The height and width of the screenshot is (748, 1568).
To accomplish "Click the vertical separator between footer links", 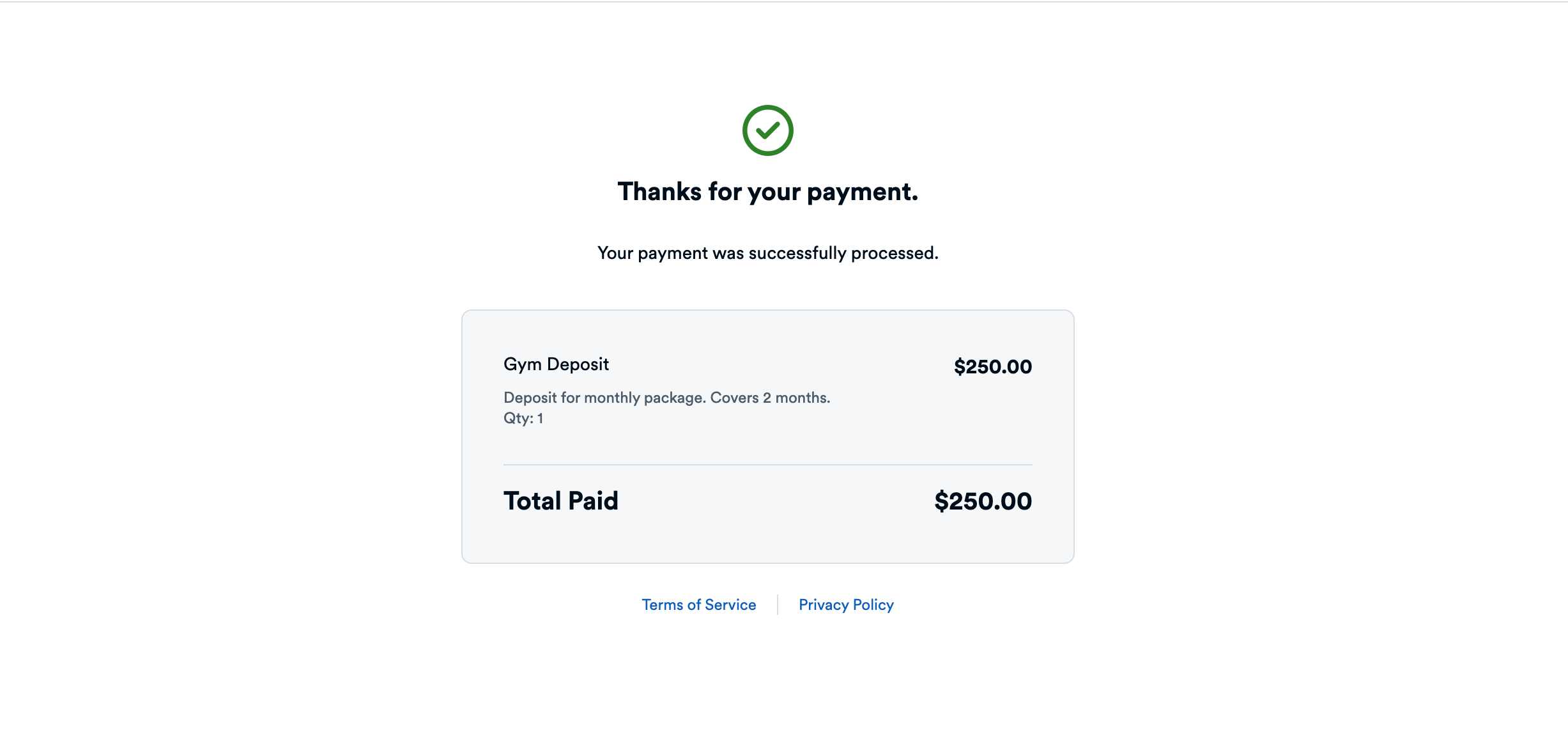I will point(778,605).
